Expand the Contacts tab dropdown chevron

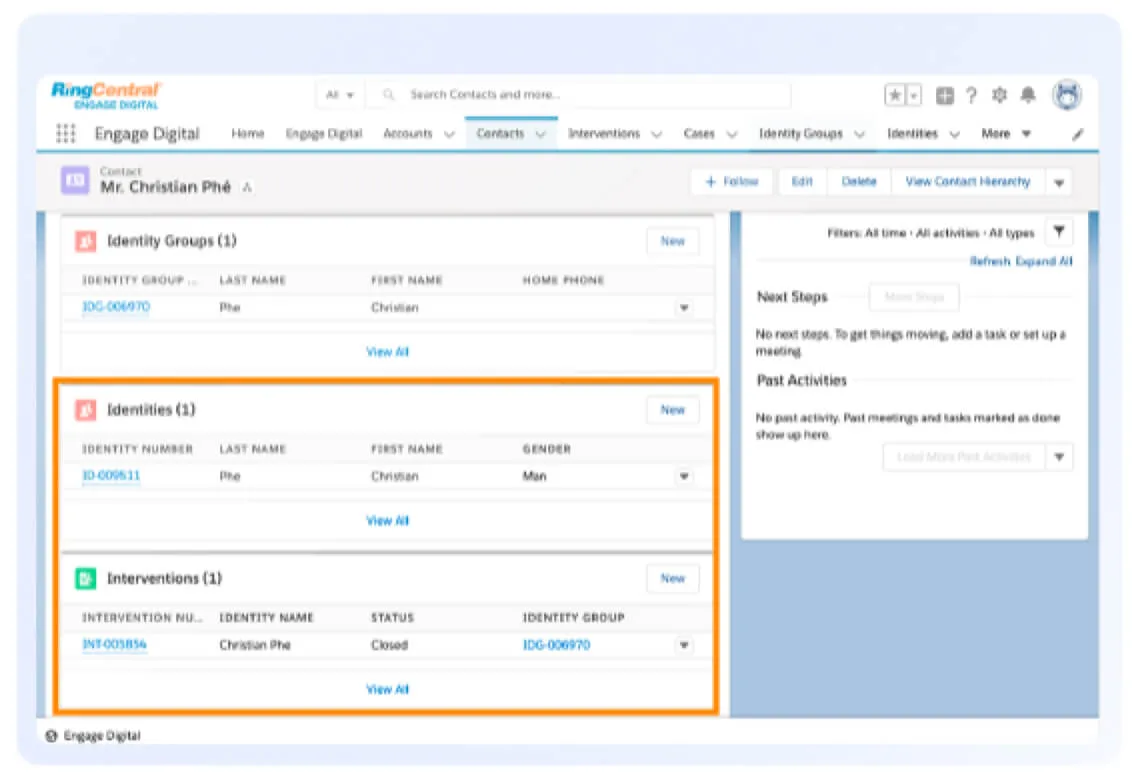[541, 134]
